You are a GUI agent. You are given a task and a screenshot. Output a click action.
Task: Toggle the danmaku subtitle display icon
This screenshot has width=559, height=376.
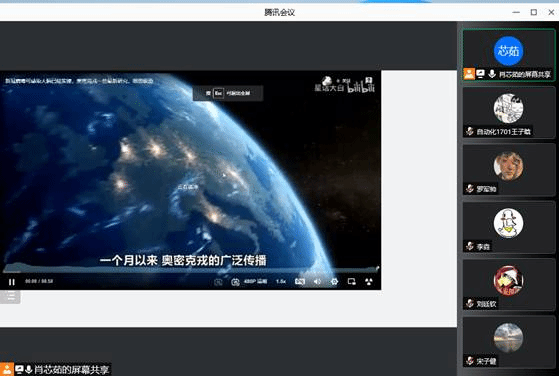300,282
